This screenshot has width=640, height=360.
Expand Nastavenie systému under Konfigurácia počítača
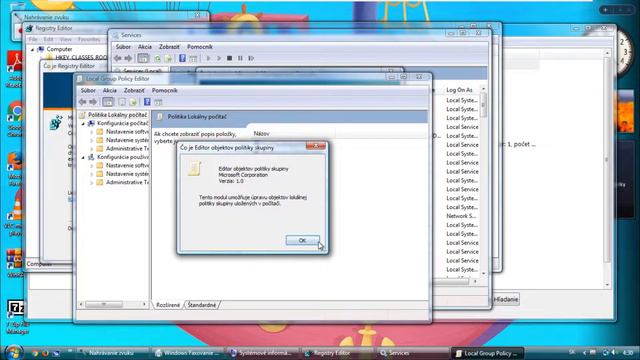(91, 140)
